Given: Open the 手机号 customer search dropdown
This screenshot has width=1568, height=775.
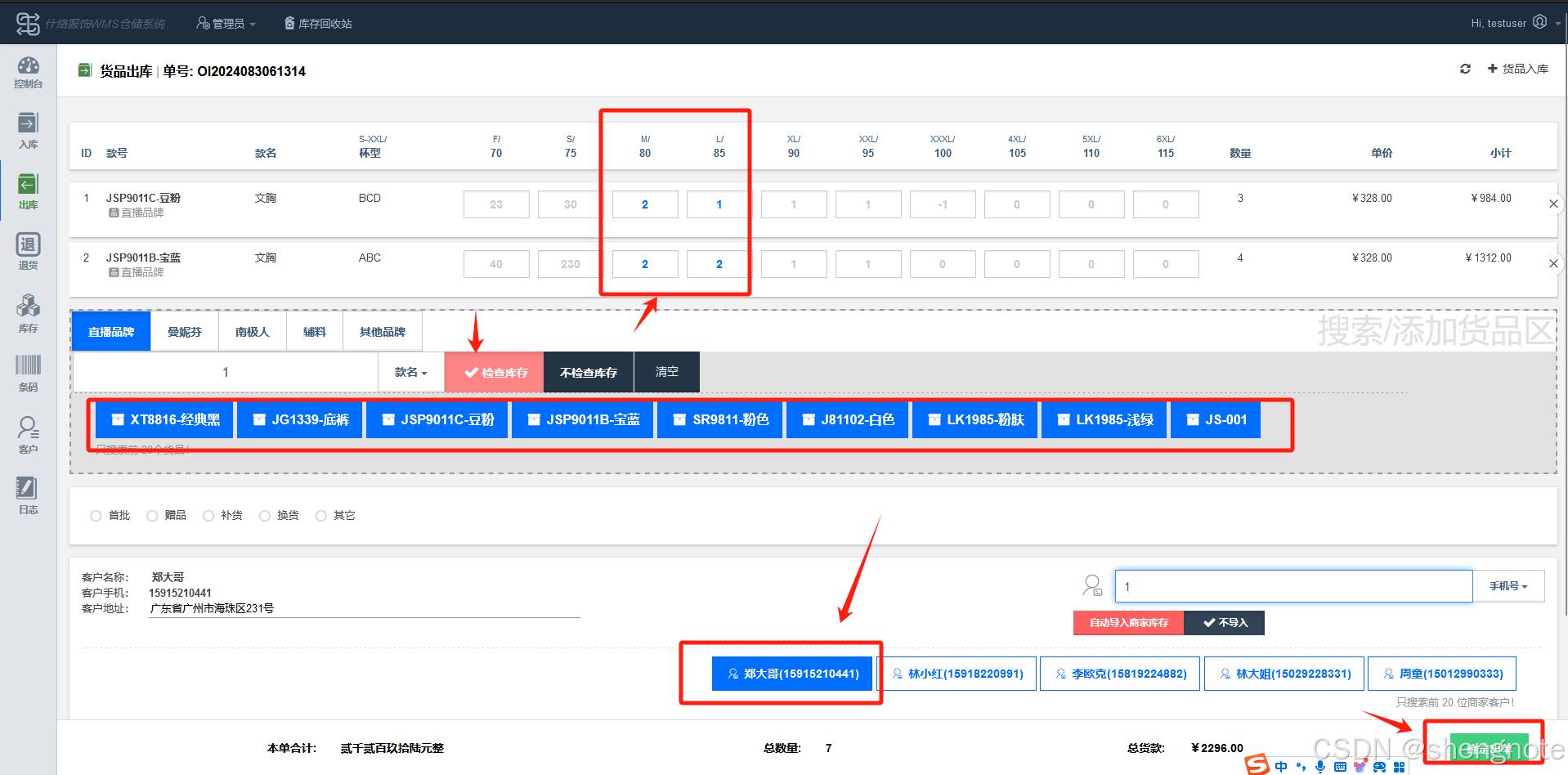Looking at the screenshot, I should 1508,586.
